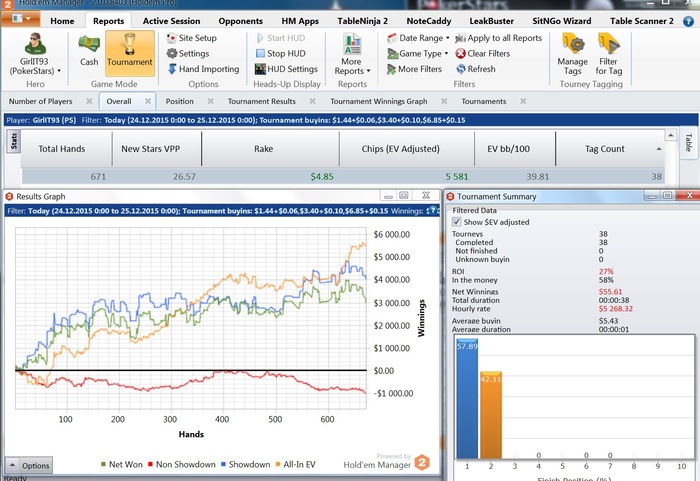Image resolution: width=700 pixels, height=481 pixels.
Task: Sort by Tag Count column
Action: point(610,149)
